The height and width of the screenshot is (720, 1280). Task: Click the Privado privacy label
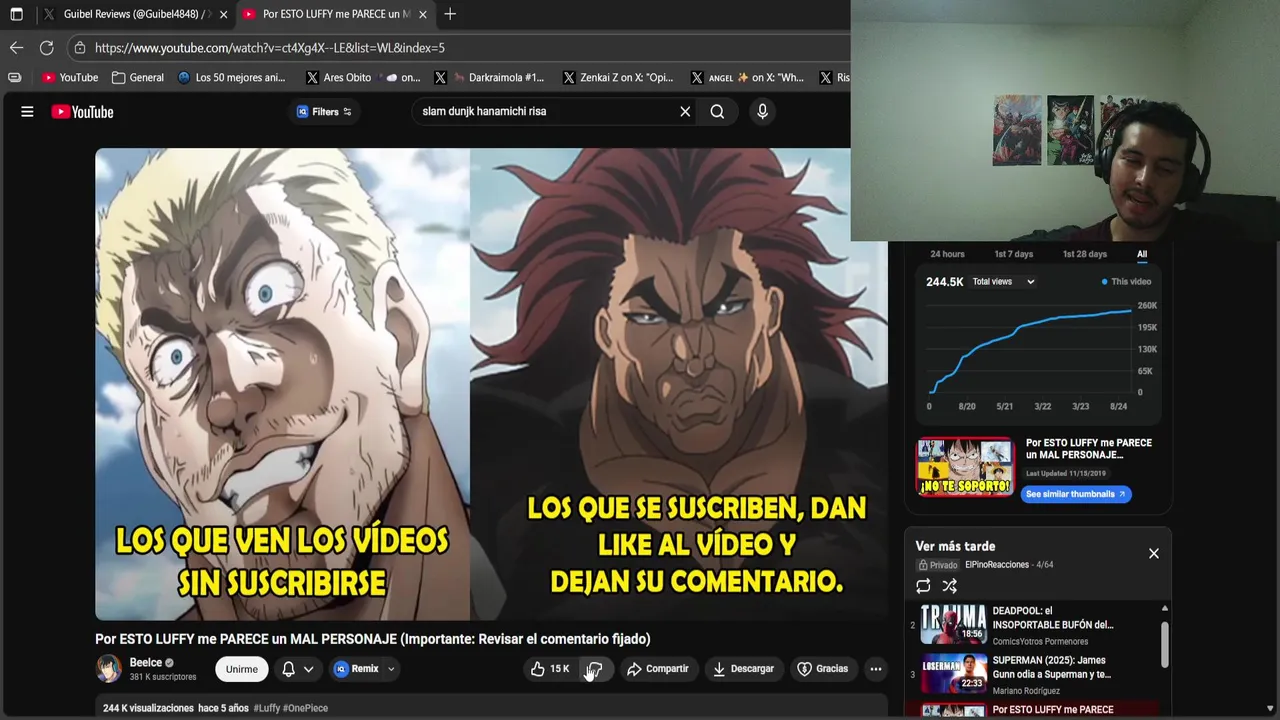tap(938, 565)
